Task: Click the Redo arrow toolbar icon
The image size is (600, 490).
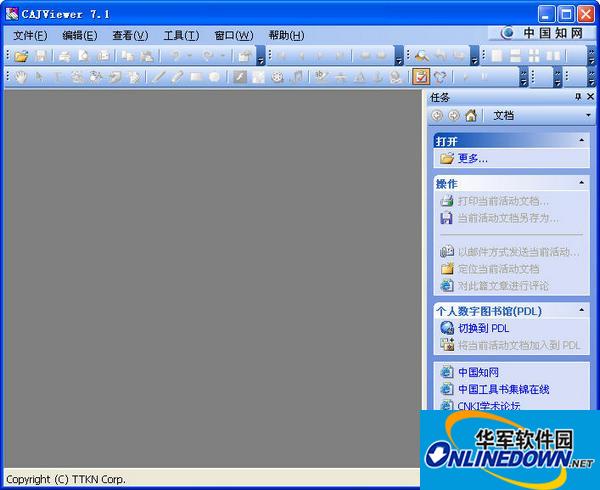Action: pyautogui.click(x=208, y=56)
